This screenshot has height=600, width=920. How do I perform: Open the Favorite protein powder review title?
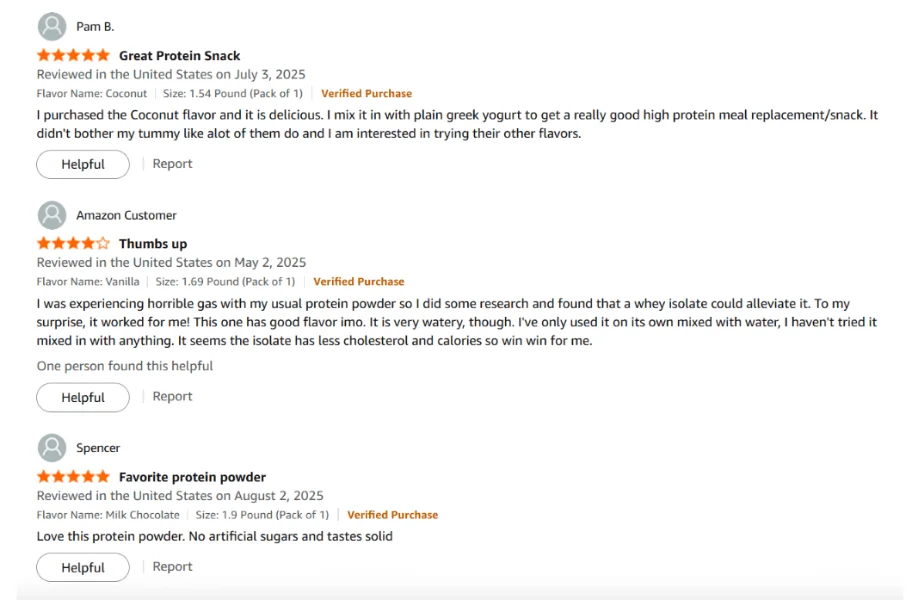193,476
